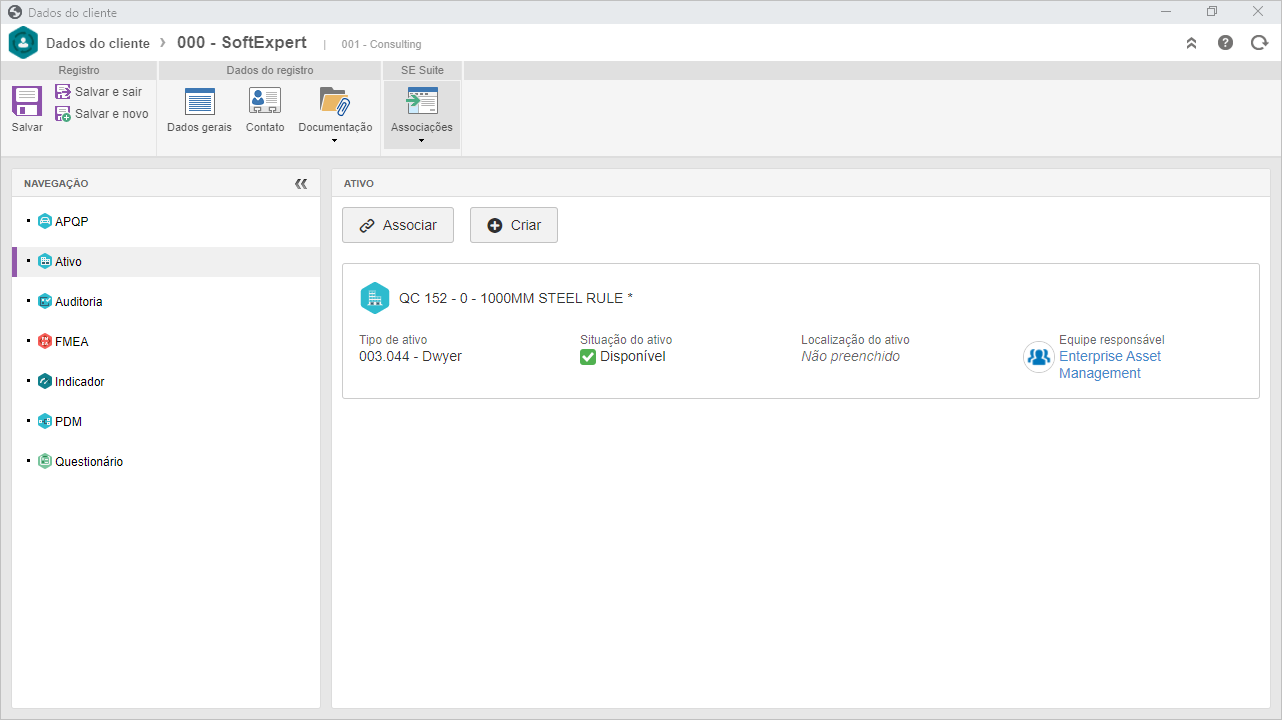
Task: Expand the Associações dropdown arrow
Action: point(421,140)
